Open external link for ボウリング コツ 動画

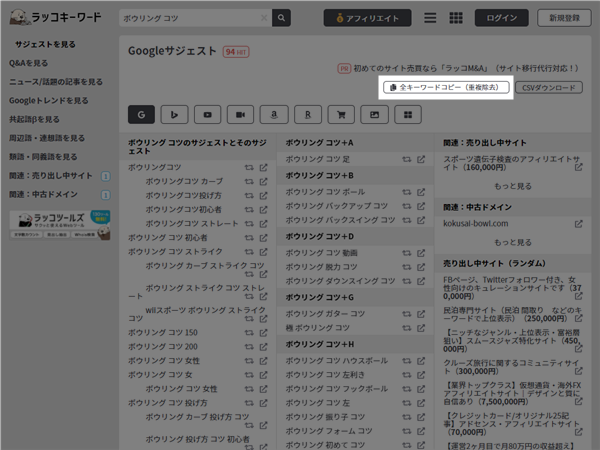point(421,253)
